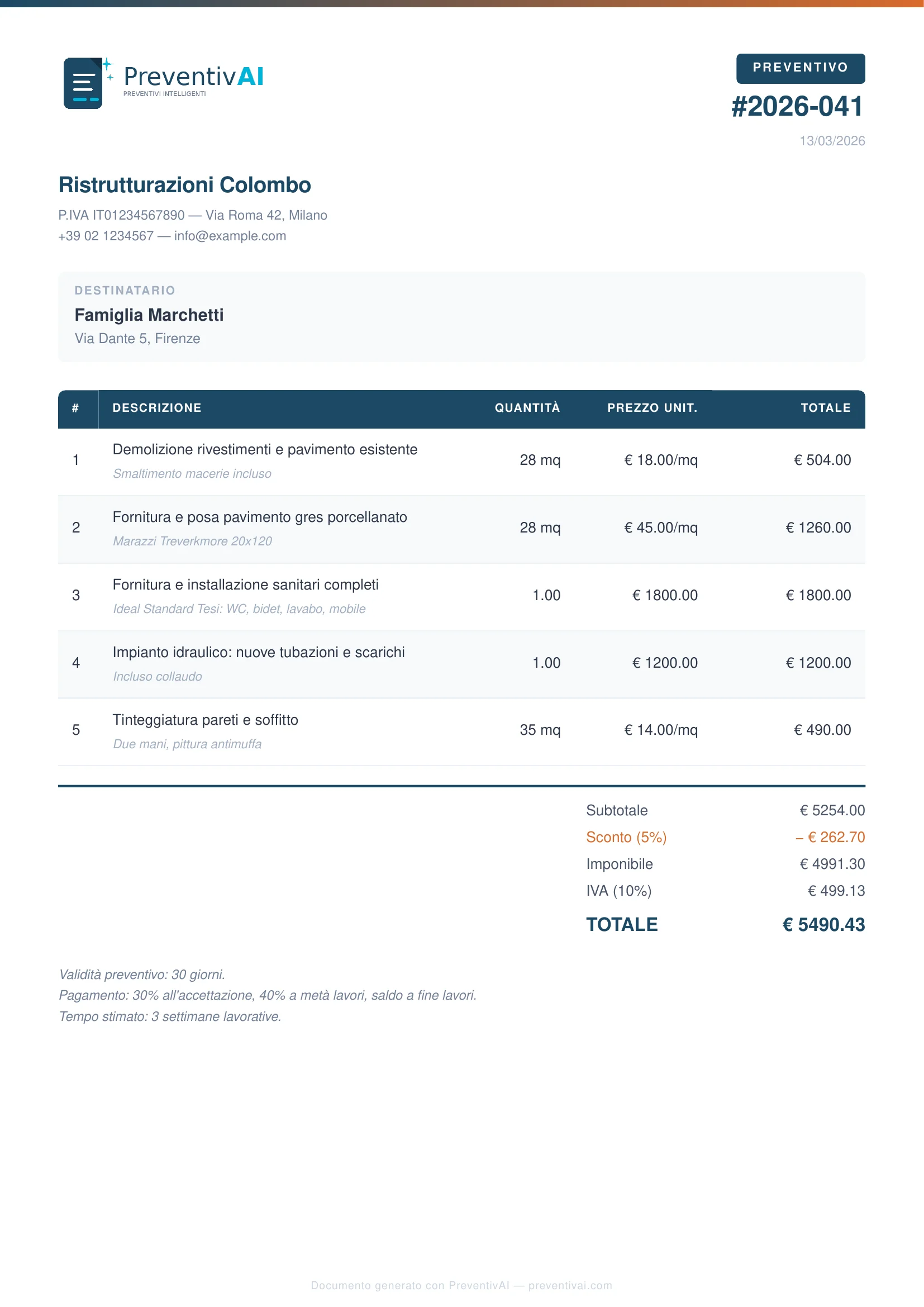Click the grand total amount € 5490.43
This screenshot has width=924, height=1307.
823,925
